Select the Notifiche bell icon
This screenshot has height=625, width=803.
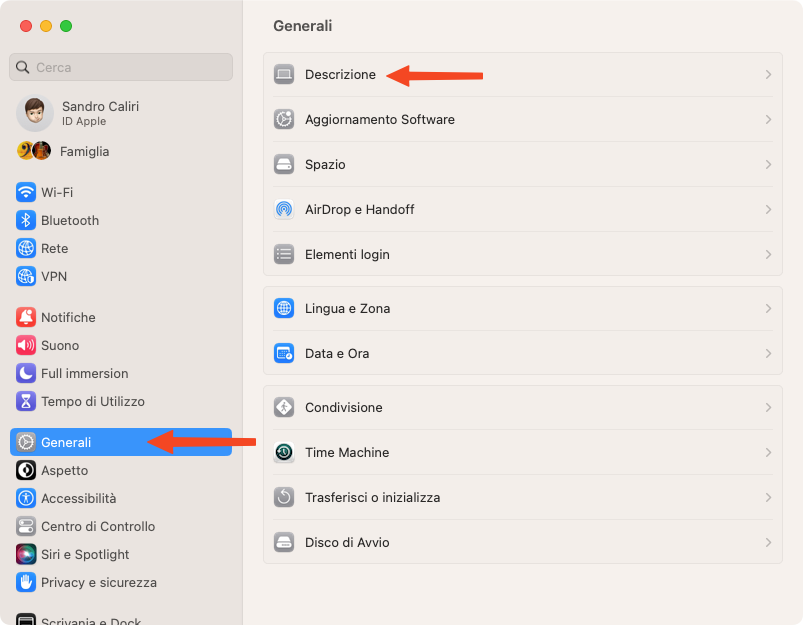click(x=26, y=318)
